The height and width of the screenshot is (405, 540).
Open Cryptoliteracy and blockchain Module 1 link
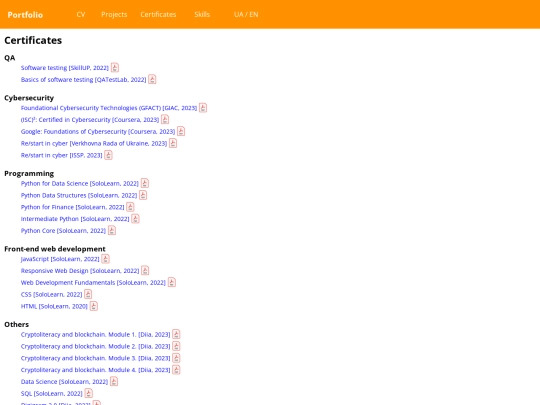[x=95, y=334]
